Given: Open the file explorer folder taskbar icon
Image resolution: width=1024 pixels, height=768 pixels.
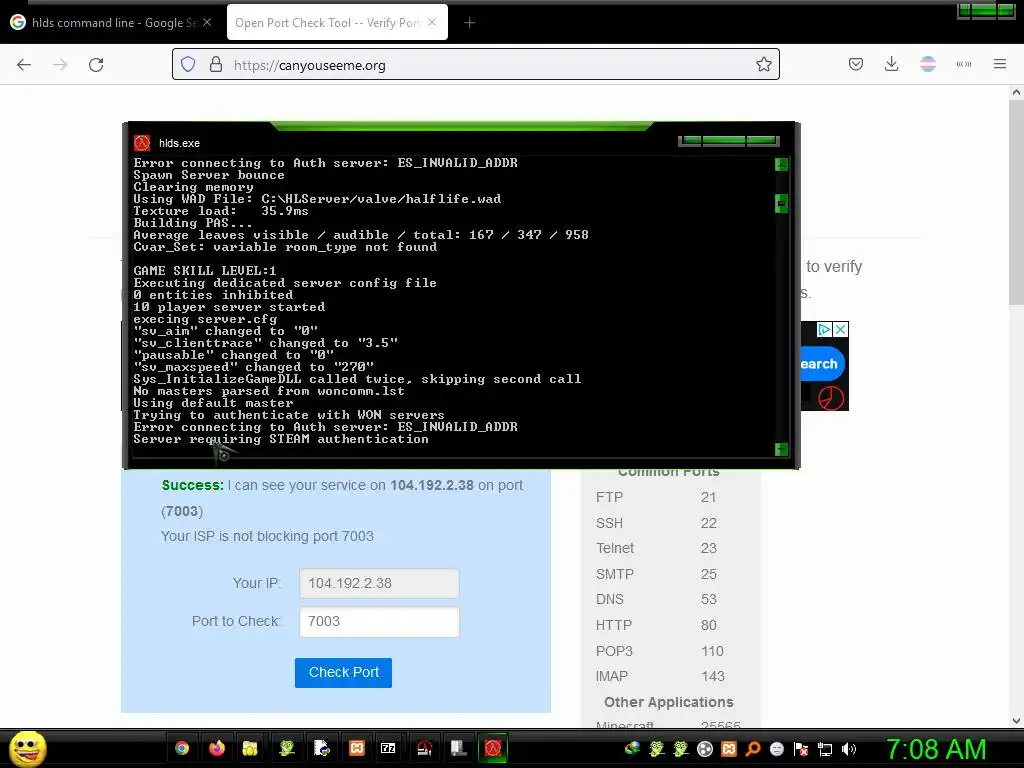Looking at the screenshot, I should coord(250,748).
